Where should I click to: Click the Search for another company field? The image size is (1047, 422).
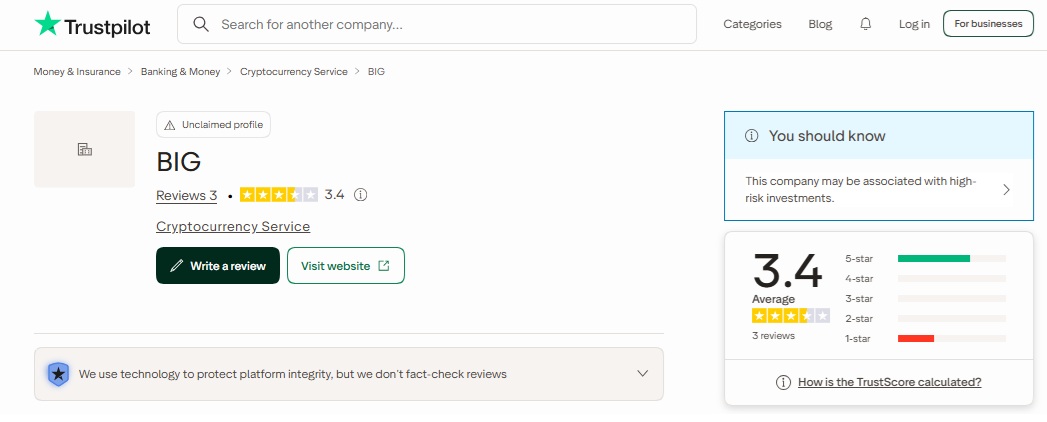pyautogui.click(x=437, y=24)
